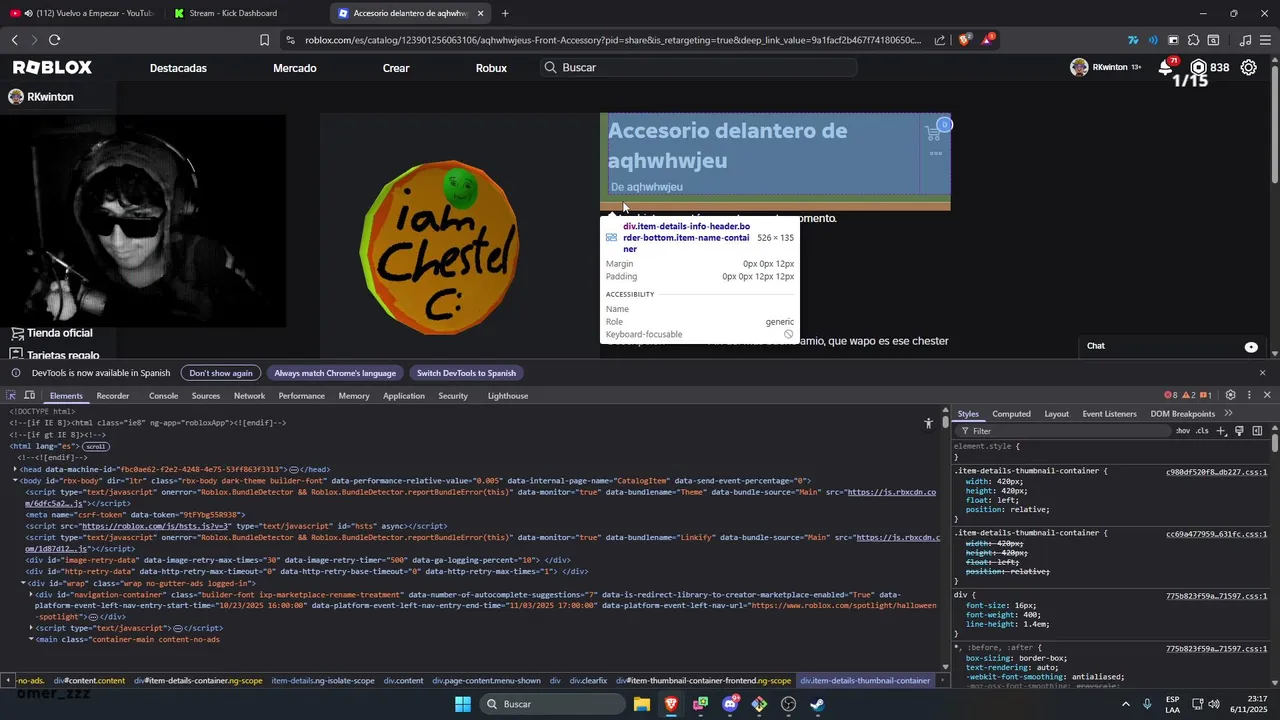
Task: Click the New Style Rule plus icon
Action: click(x=1221, y=431)
